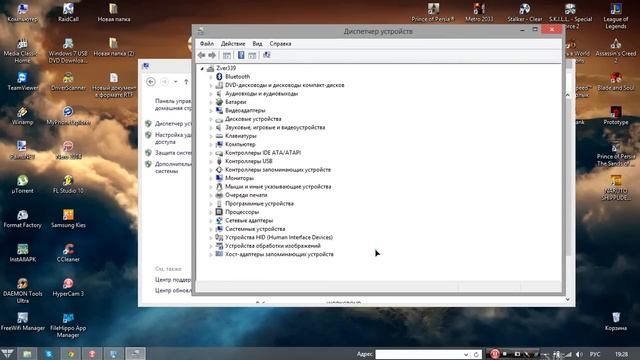Open Защита системы link in System window
This screenshot has height=360, width=640.
173,153
